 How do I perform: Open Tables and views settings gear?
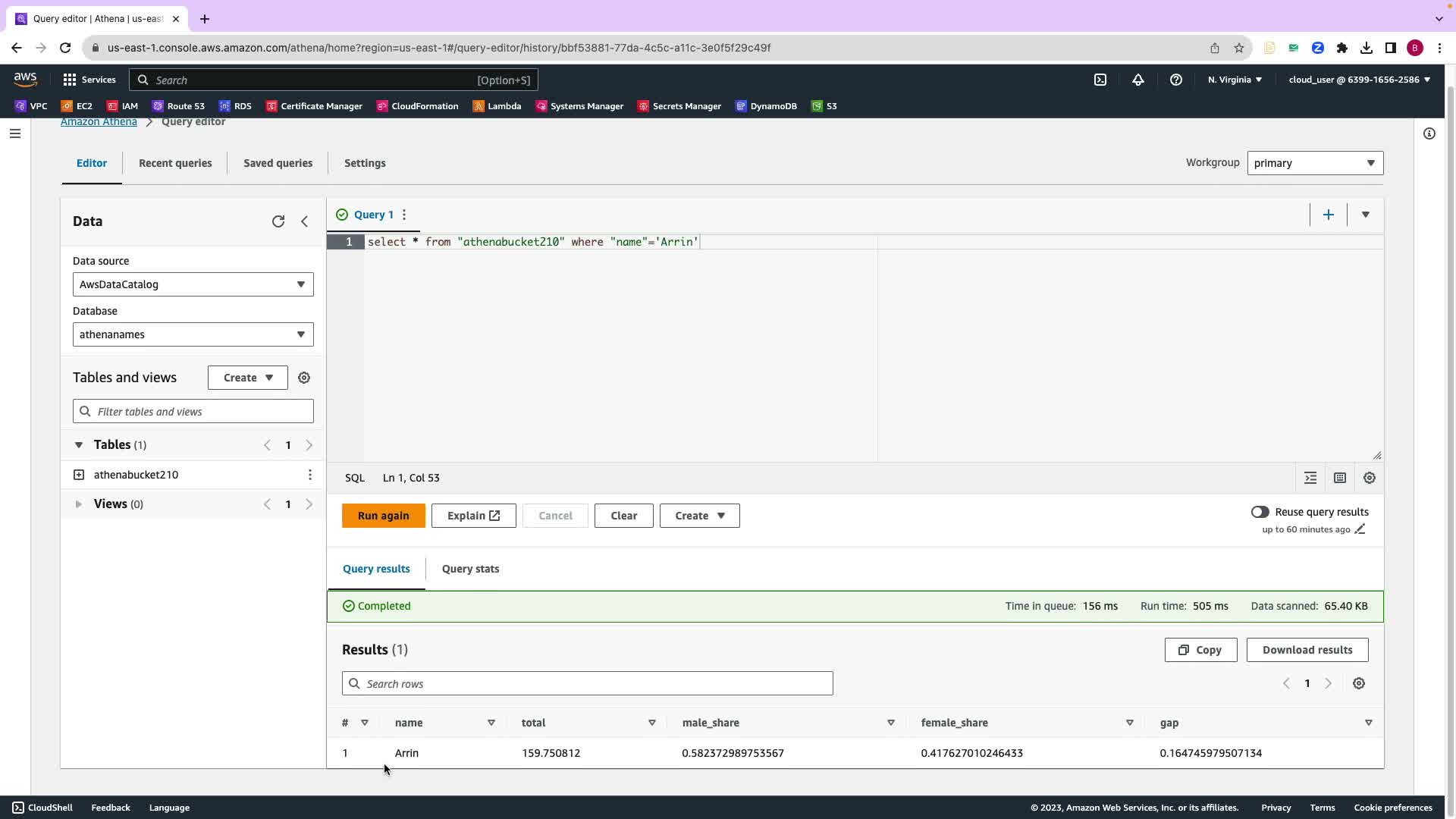[304, 378]
